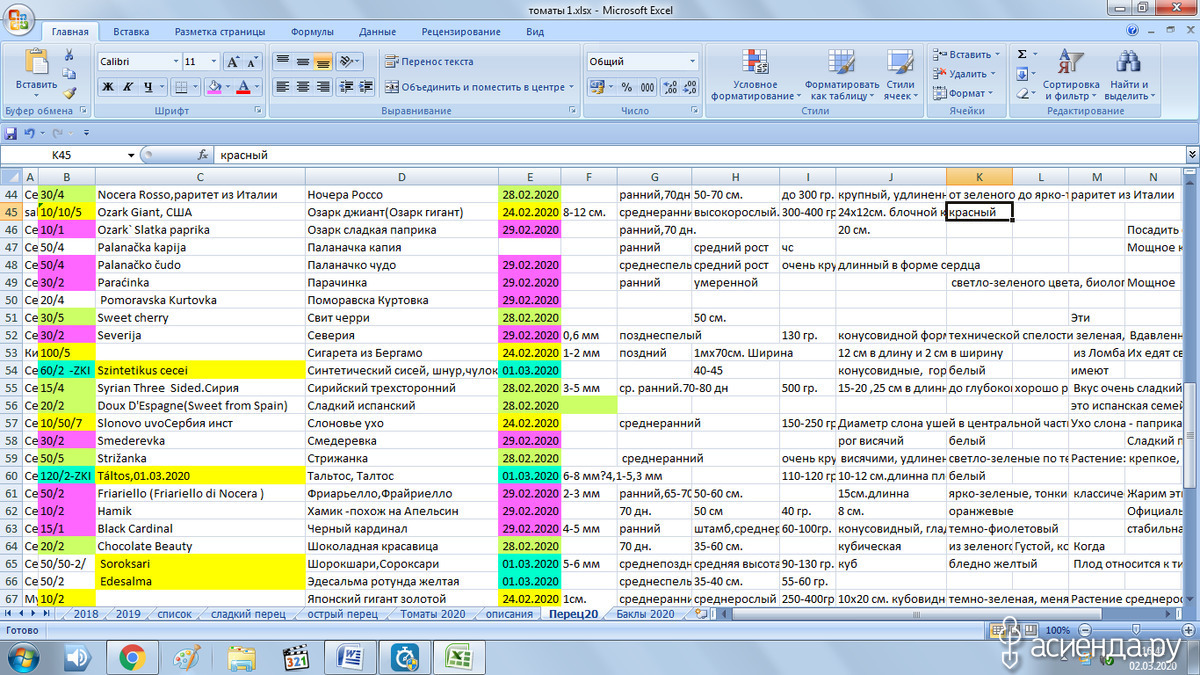Viewport: 1200px width, 675px height.
Task: Increase decimal places
Action: [670, 87]
